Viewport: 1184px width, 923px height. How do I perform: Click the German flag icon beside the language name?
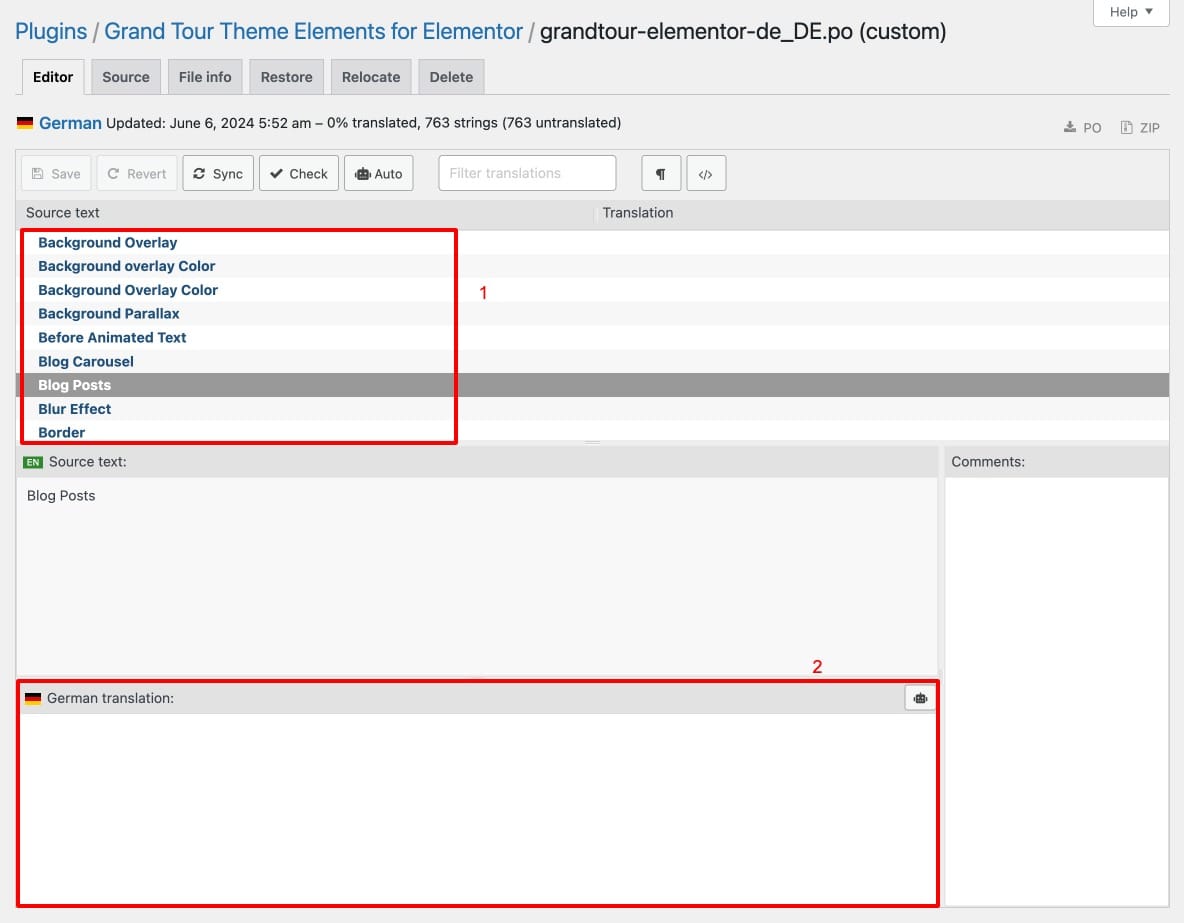click(25, 123)
